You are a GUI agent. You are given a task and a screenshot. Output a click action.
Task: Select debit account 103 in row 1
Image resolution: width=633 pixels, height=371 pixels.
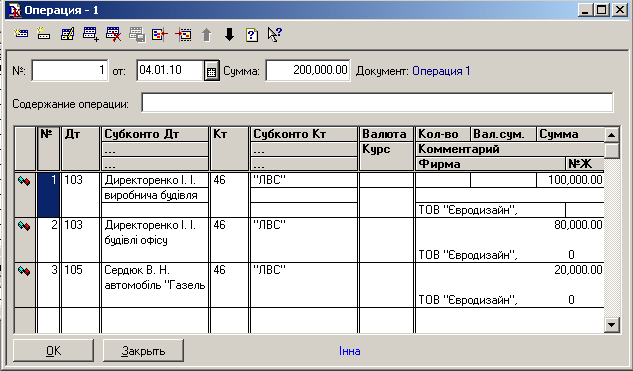tap(80, 195)
